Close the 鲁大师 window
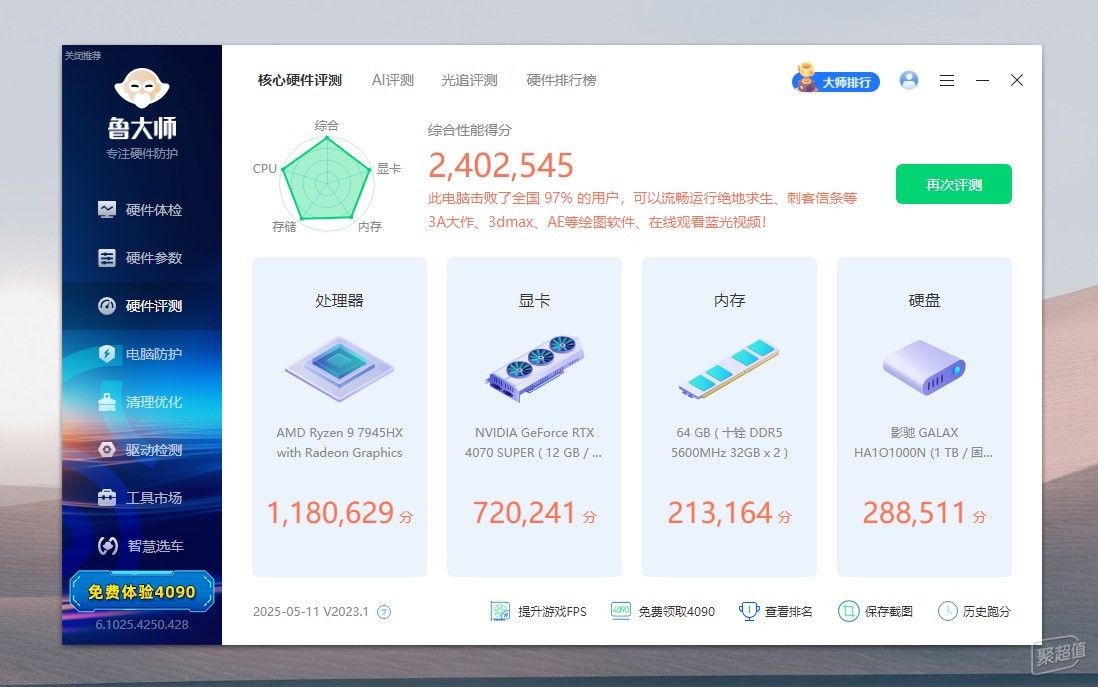Image resolution: width=1098 pixels, height=687 pixels. [1017, 81]
